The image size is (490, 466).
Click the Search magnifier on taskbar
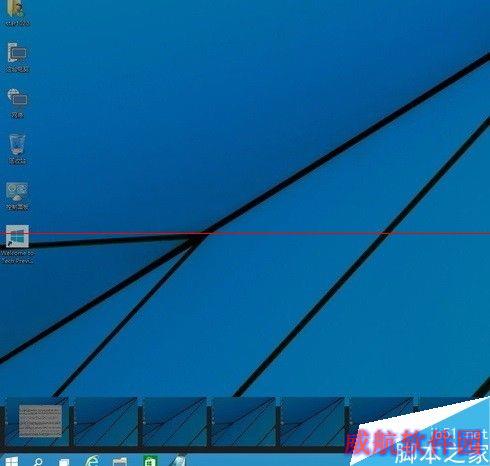(39, 462)
